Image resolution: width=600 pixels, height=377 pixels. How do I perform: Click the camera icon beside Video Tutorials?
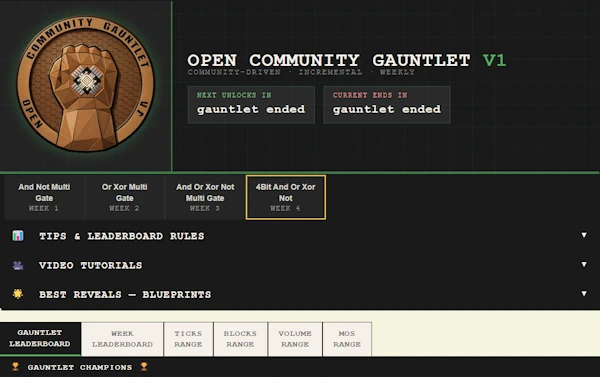(x=18, y=265)
